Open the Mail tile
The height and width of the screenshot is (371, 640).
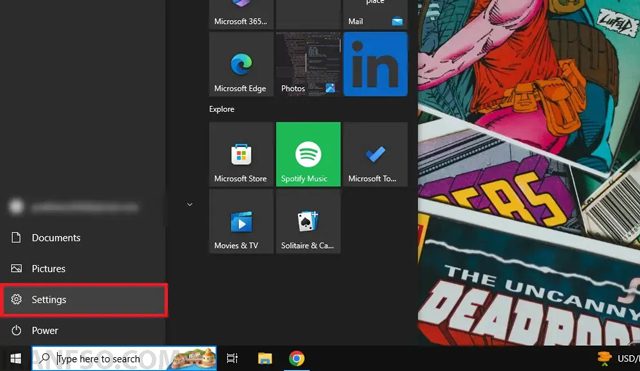point(376,15)
